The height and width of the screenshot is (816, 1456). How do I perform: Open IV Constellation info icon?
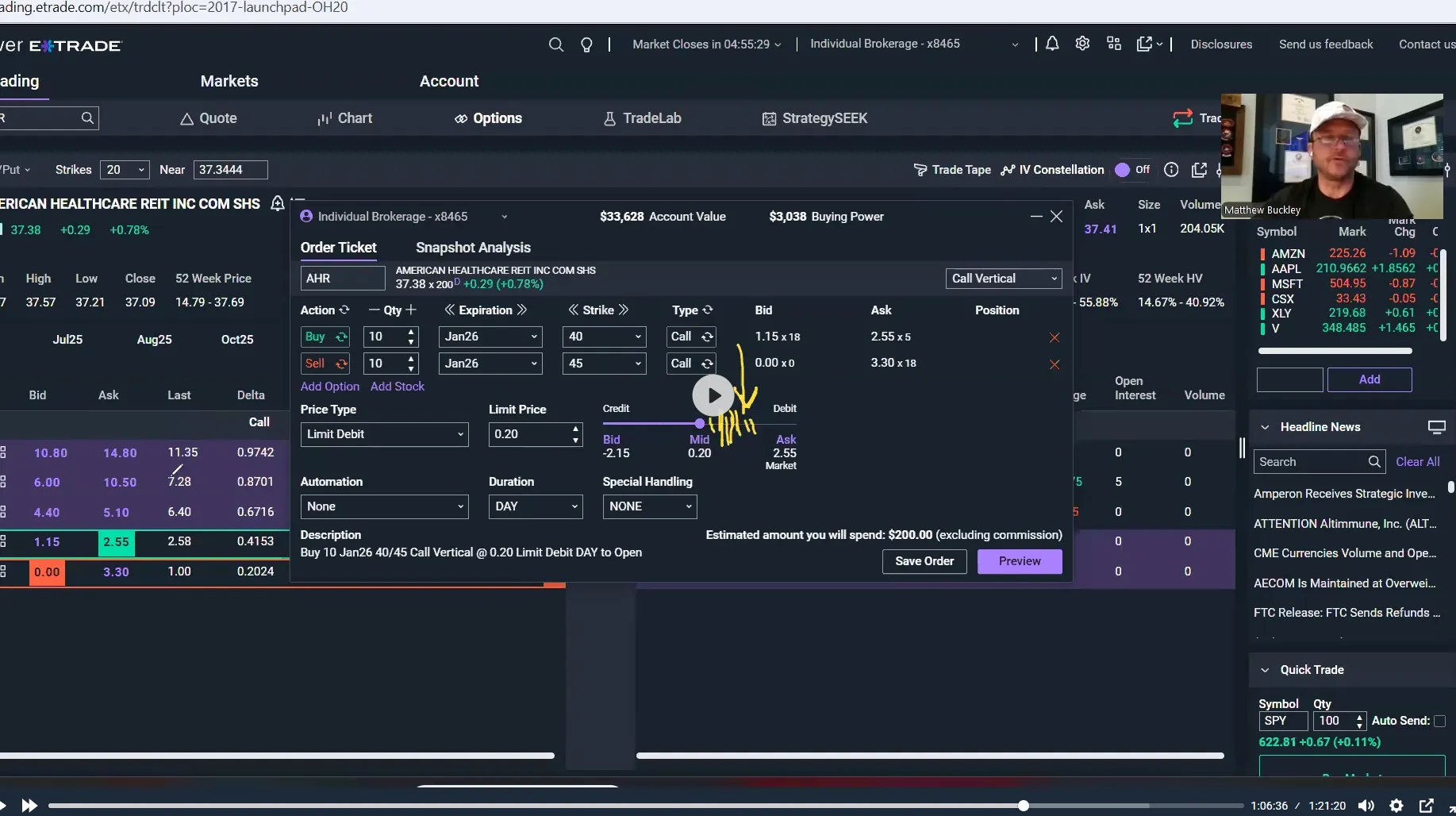(x=1171, y=169)
